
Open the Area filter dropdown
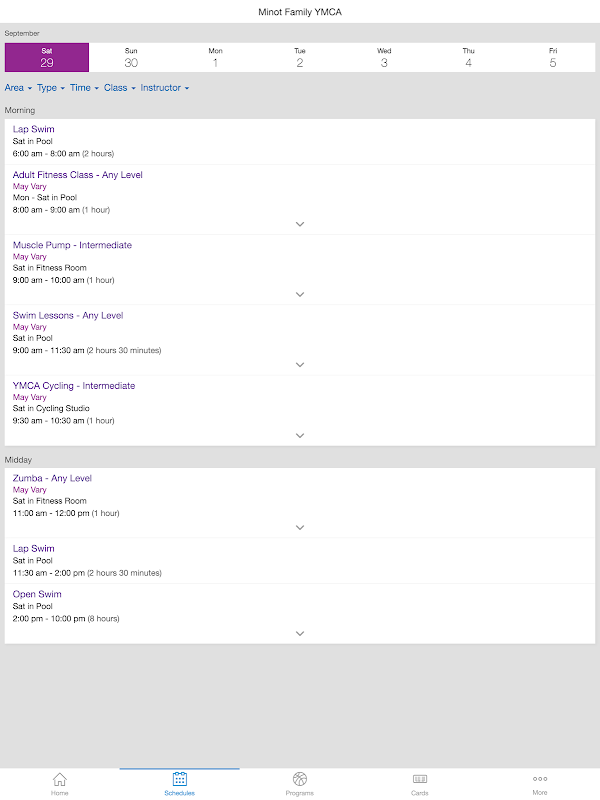click(x=18, y=88)
